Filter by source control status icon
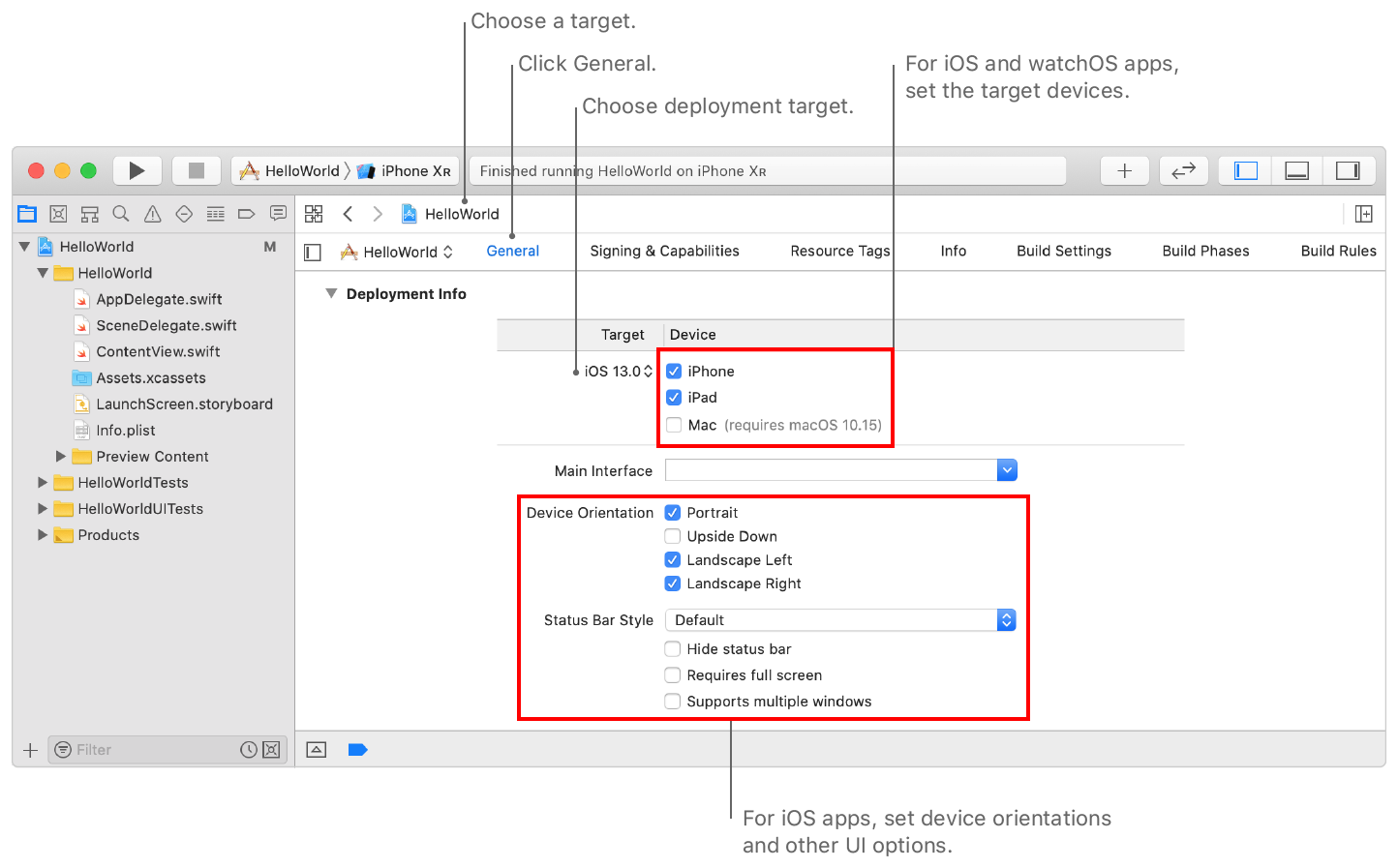1398x868 pixels. 271,750
